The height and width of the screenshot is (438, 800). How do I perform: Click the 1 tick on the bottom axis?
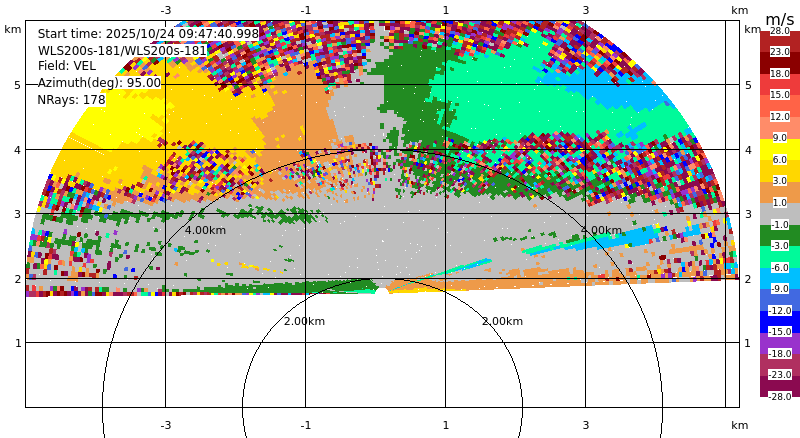446,425
